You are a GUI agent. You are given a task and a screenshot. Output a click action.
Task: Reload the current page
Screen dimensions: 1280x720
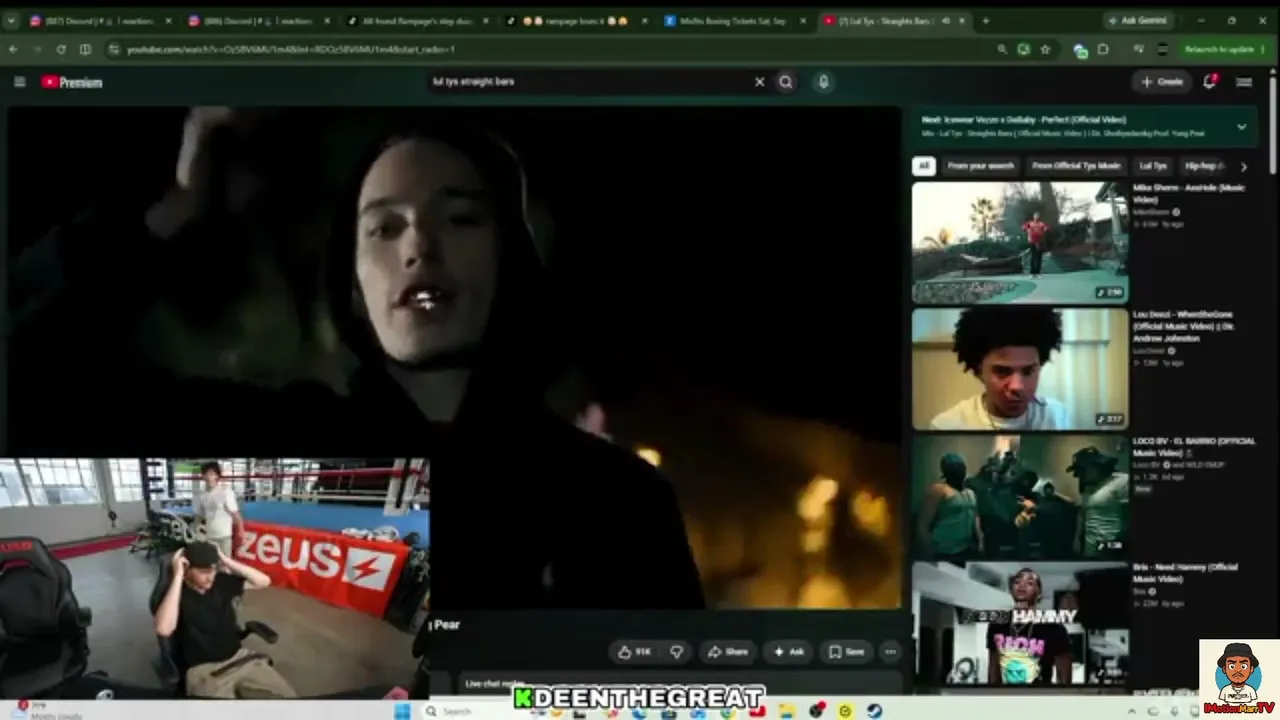pyautogui.click(x=61, y=49)
